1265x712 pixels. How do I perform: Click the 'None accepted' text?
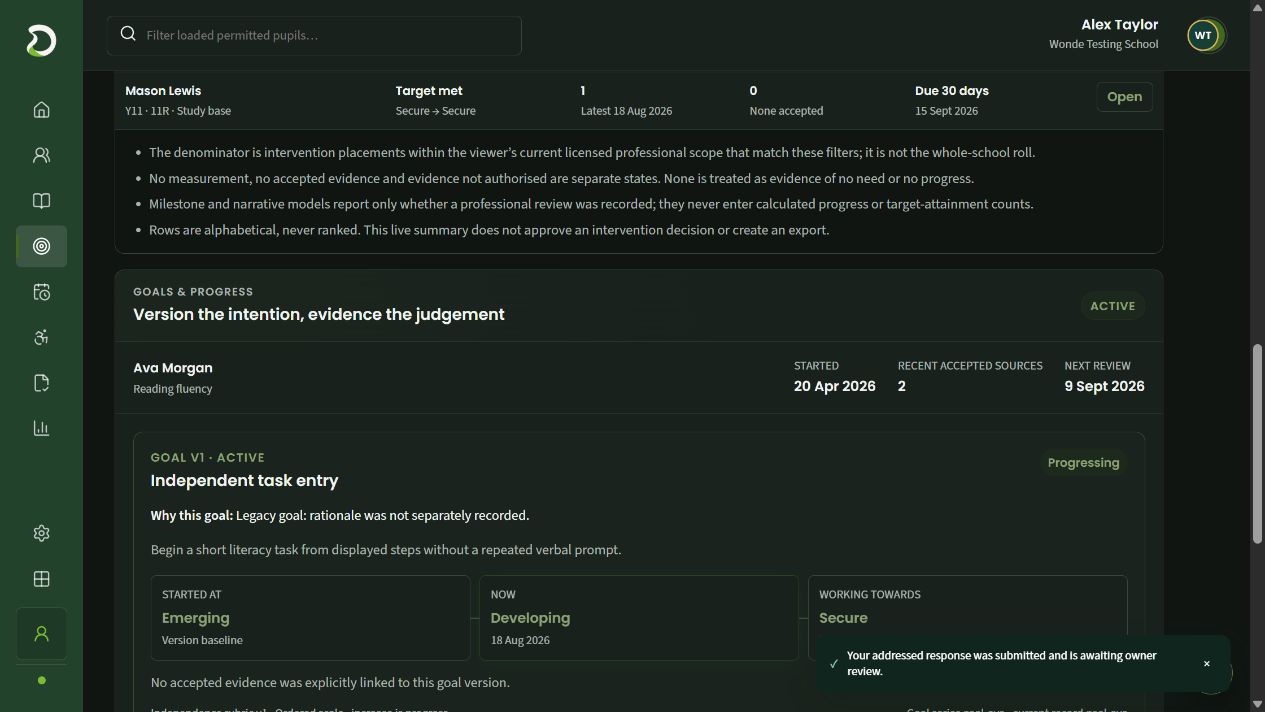787,111
